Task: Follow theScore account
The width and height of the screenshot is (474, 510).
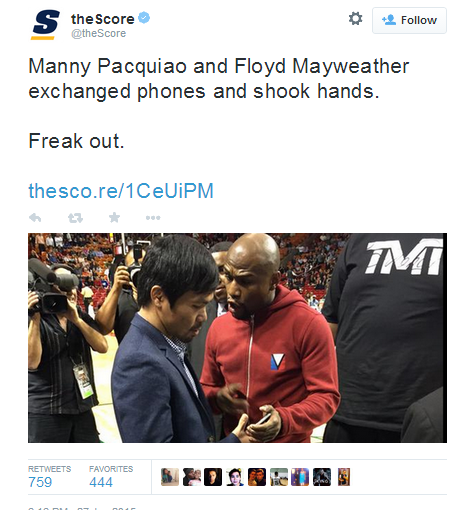Action: point(409,20)
